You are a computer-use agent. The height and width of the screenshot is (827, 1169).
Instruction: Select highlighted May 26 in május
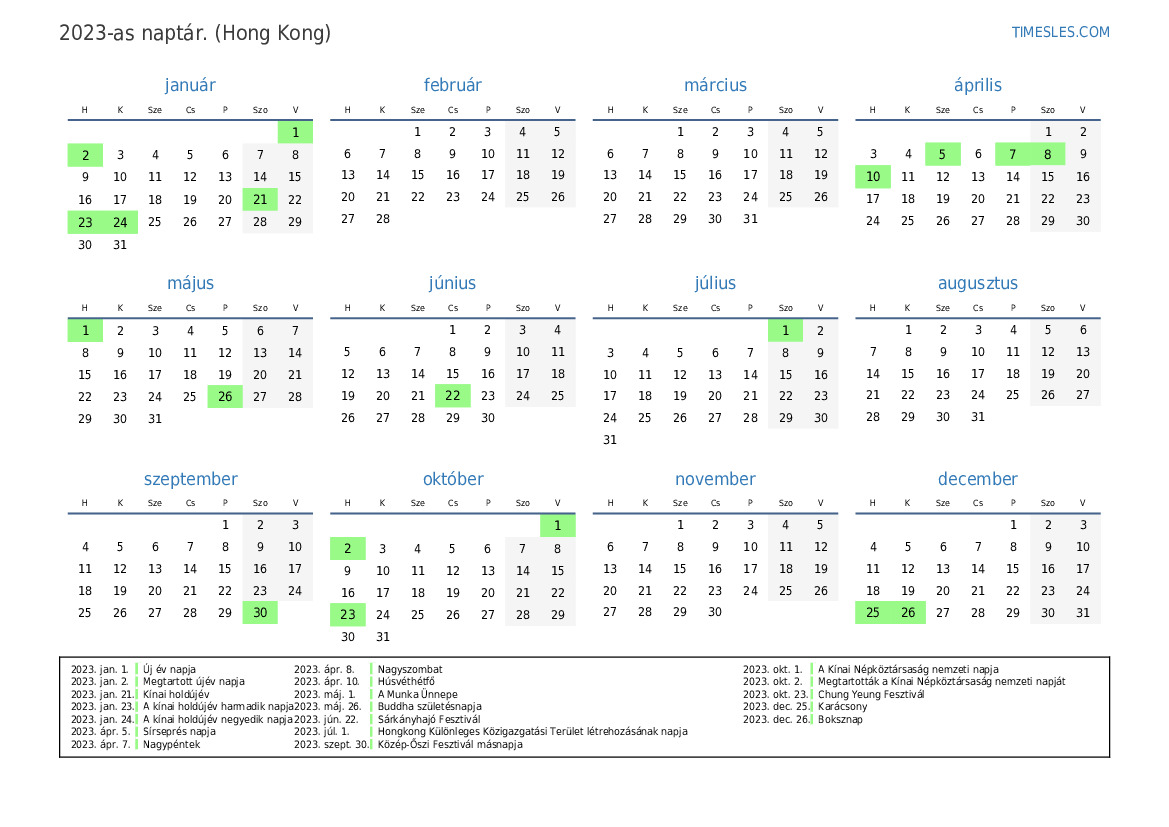(225, 397)
